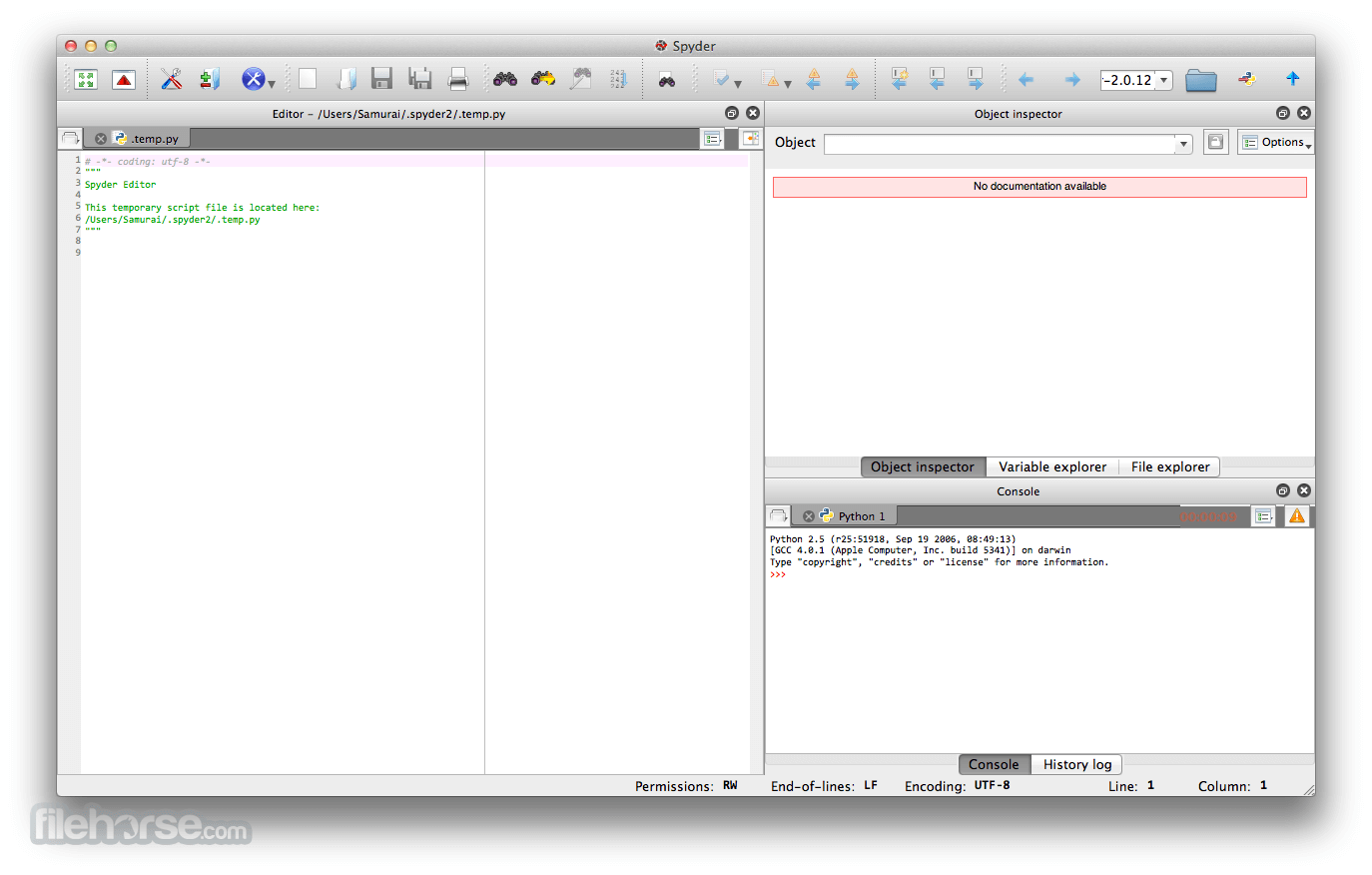This screenshot has width=1372, height=875.
Task: Click the red triangle fullscreen mode icon
Action: coord(124,80)
